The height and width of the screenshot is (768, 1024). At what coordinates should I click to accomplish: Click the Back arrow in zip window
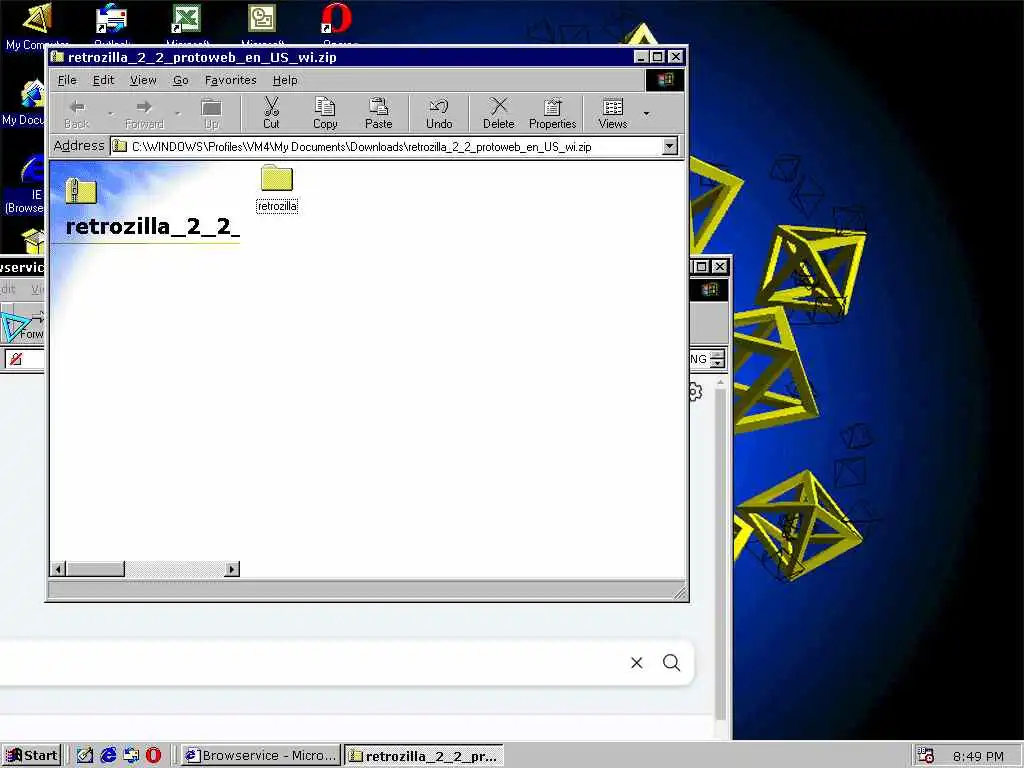(77, 113)
